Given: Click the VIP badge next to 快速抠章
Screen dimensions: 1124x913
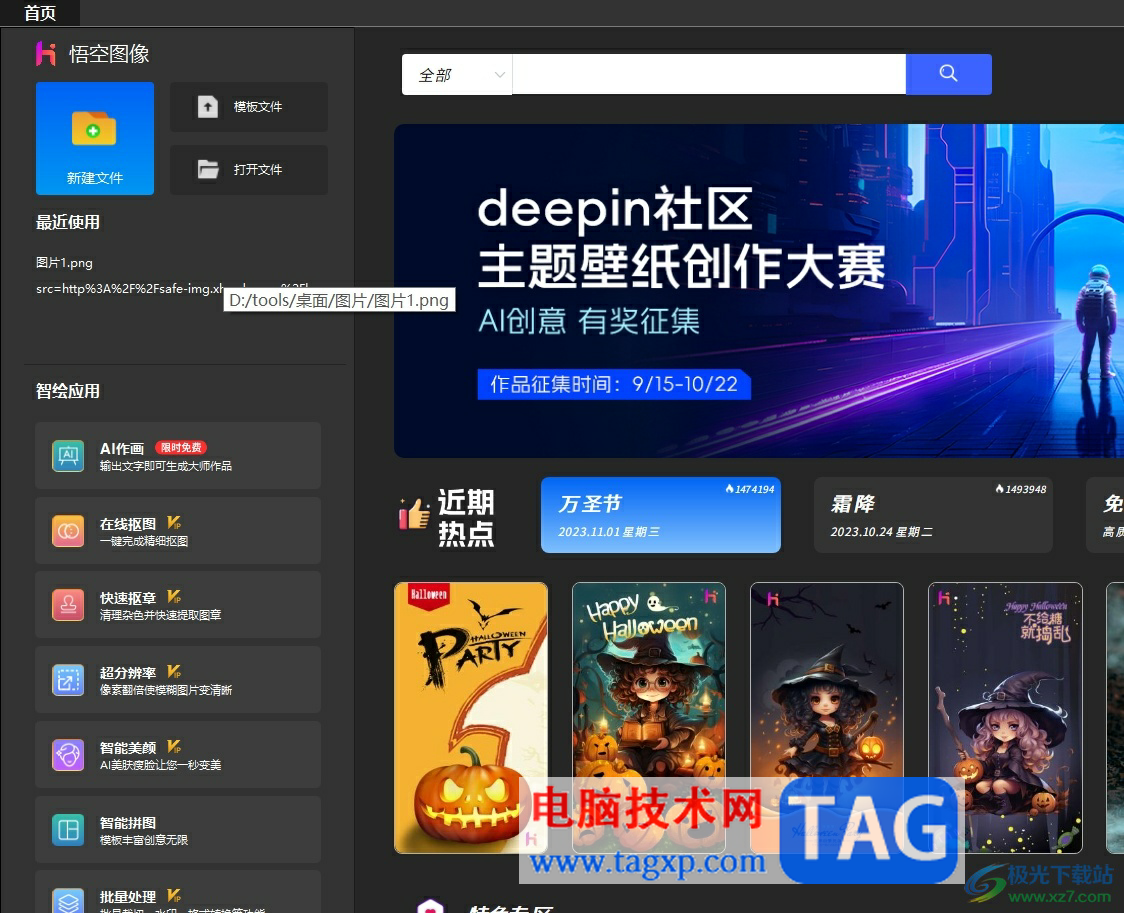Looking at the screenshot, I should [x=174, y=598].
